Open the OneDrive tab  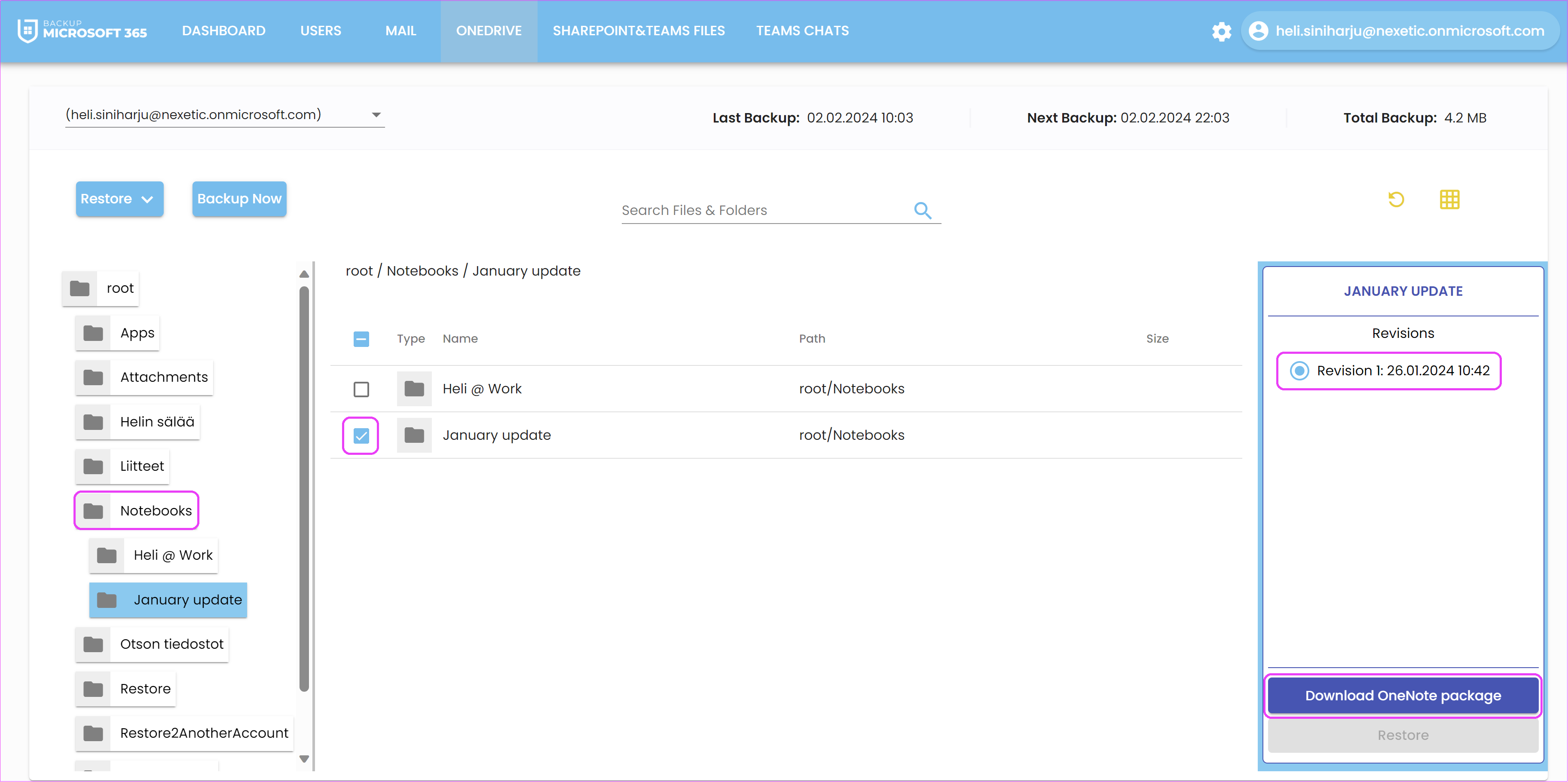pos(489,31)
